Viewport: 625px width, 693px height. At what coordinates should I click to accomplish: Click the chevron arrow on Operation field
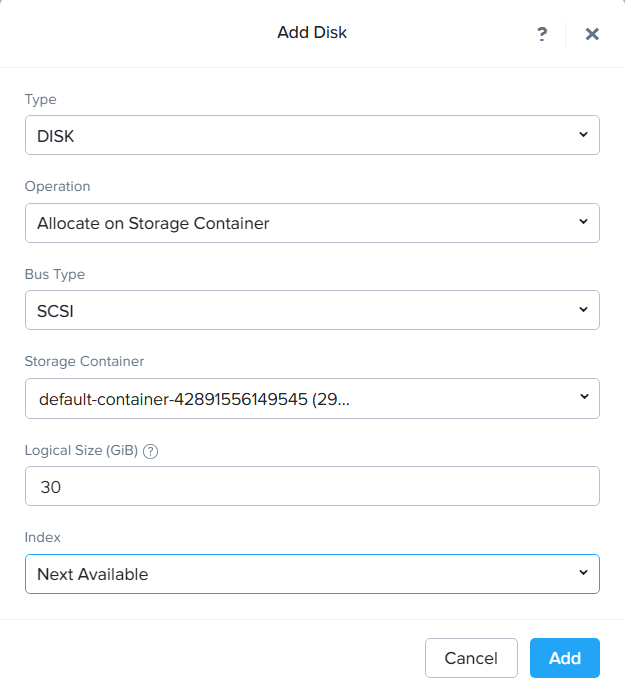[x=583, y=222]
